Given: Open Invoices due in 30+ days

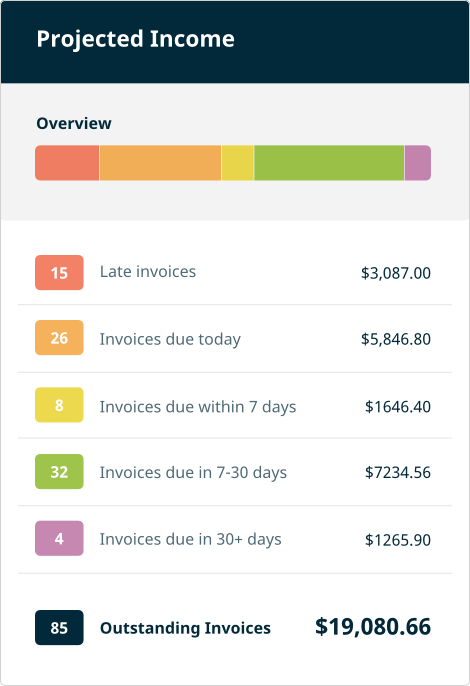Looking at the screenshot, I should point(235,539).
